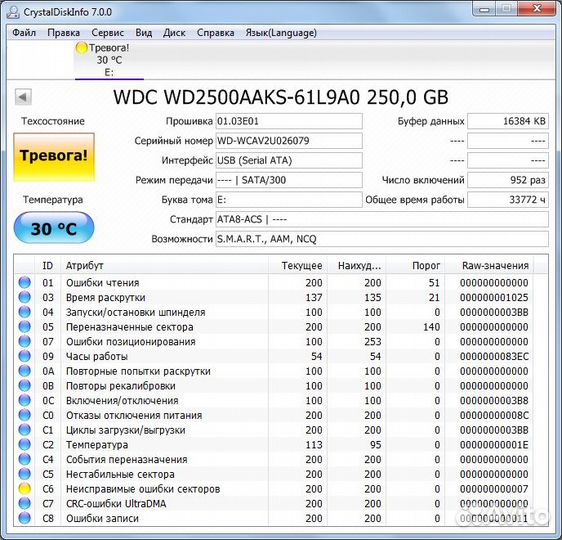
Task: Click status icon for C5 Нестабильные сектора
Action: [x=25, y=474]
